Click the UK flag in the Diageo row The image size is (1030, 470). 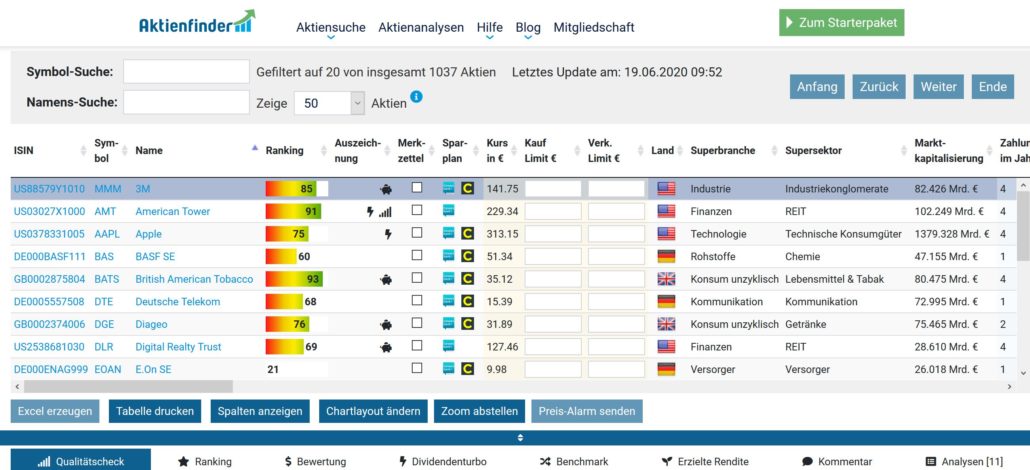tap(666, 324)
